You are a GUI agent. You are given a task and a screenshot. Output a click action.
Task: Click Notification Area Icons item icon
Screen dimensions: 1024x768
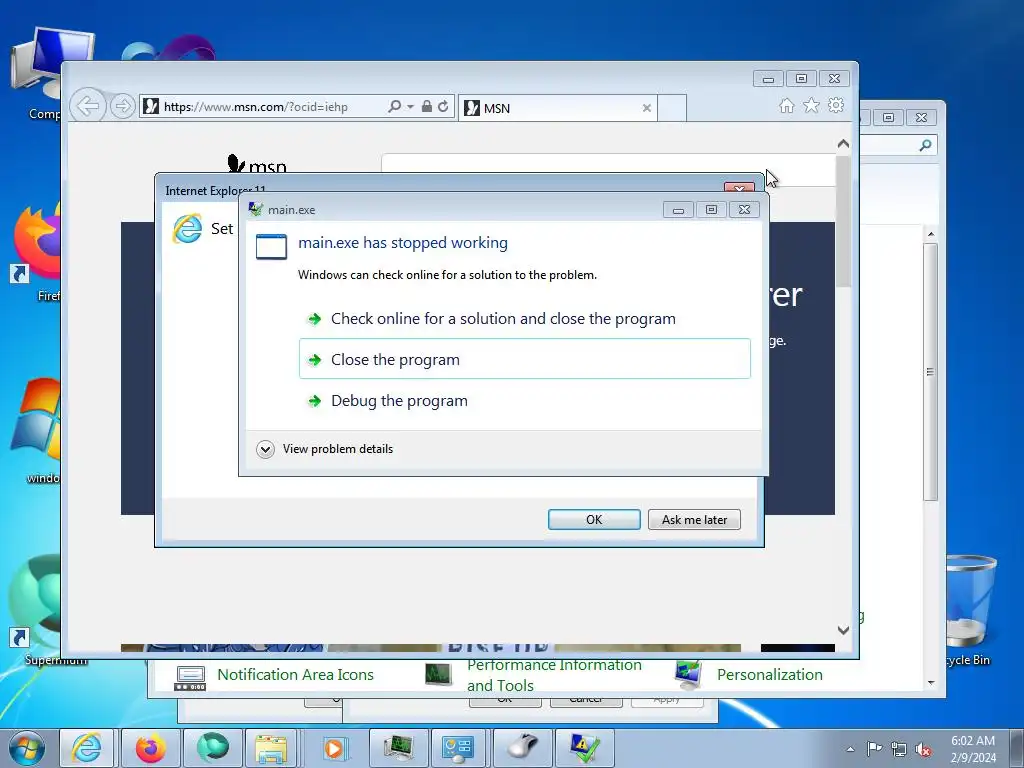[190, 677]
